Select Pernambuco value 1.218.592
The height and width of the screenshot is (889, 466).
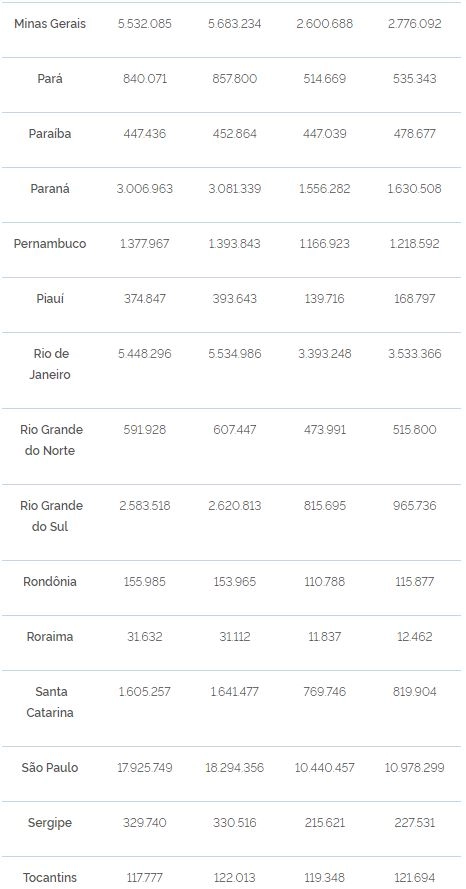click(x=414, y=244)
